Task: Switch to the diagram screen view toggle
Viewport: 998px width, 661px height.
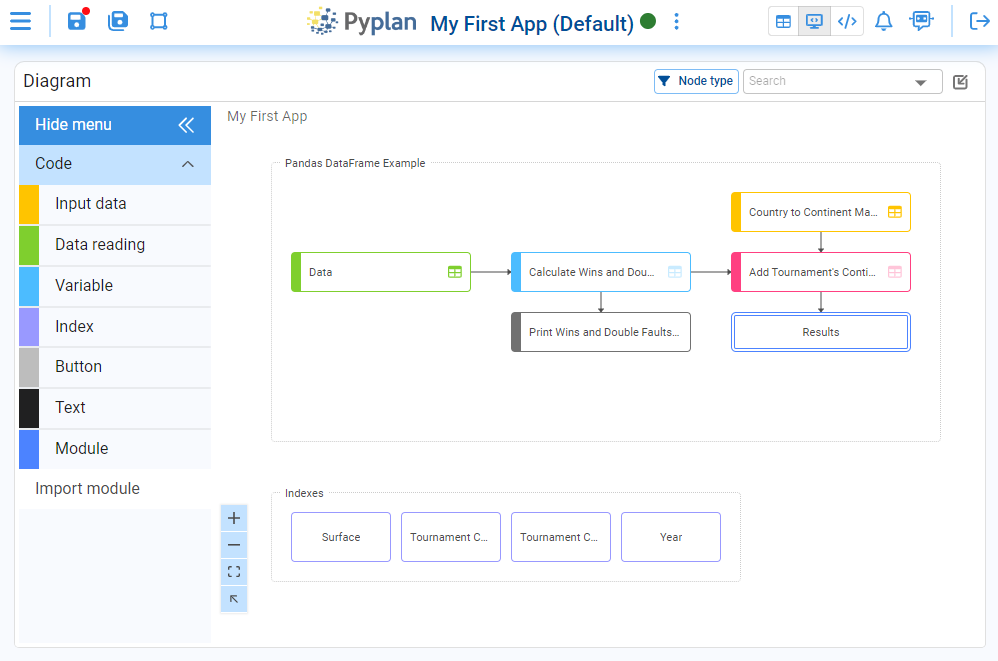Action: point(815,21)
